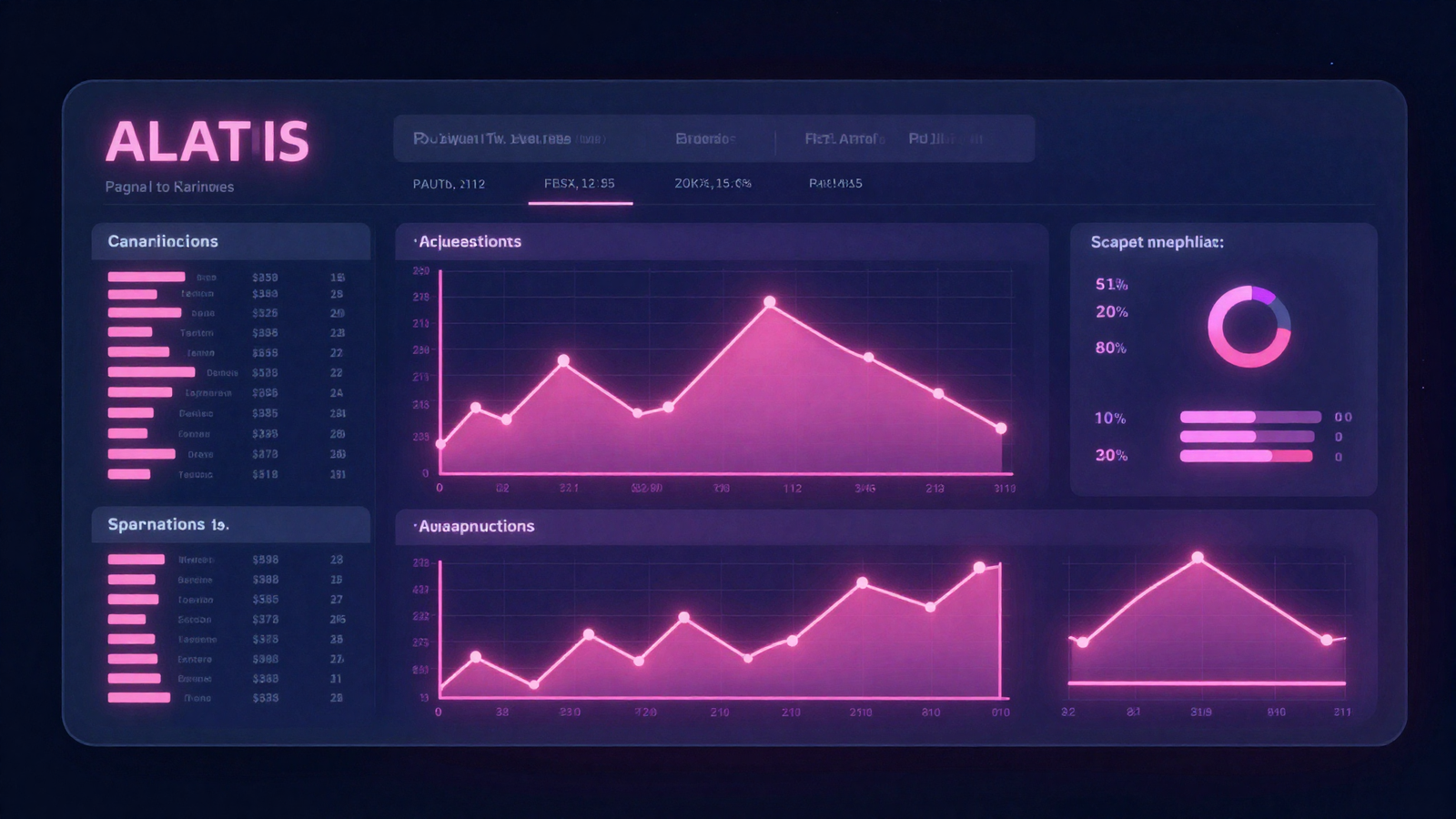
Task: Click the "$585" value in Spanrnations list
Action: pyautogui.click(x=265, y=600)
